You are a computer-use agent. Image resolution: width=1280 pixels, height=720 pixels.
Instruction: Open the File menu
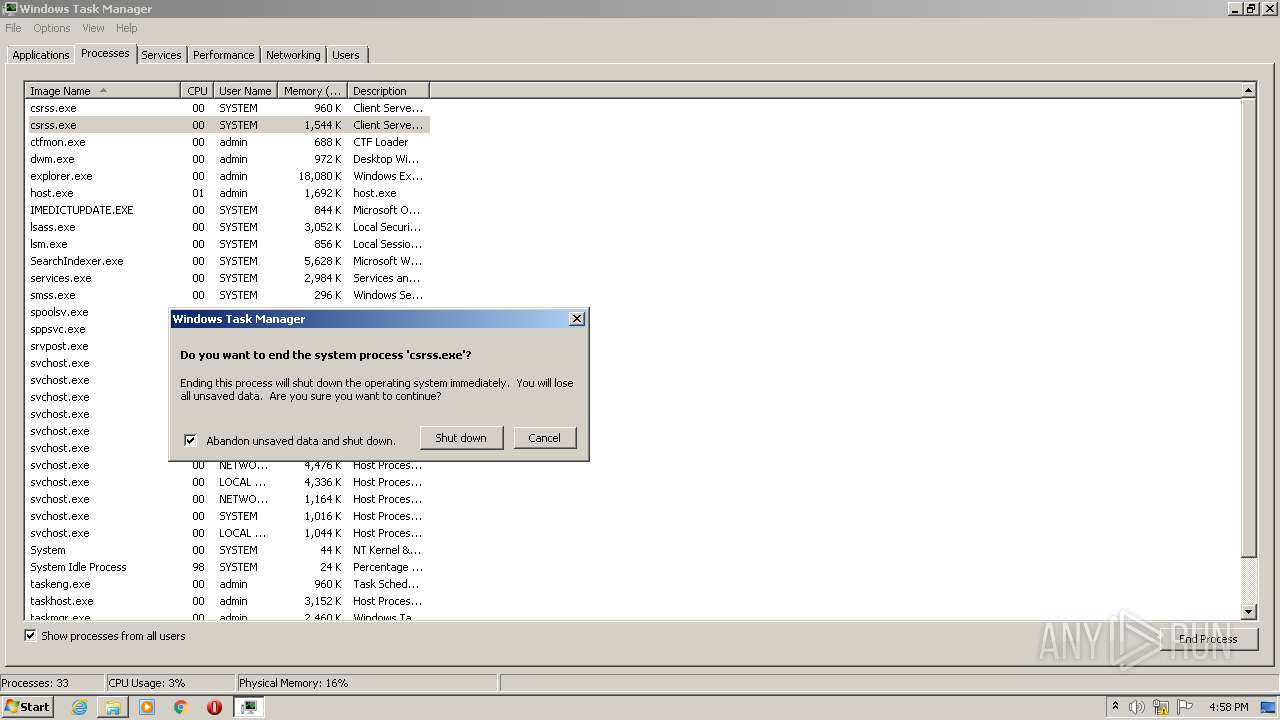pyautogui.click(x=13, y=28)
